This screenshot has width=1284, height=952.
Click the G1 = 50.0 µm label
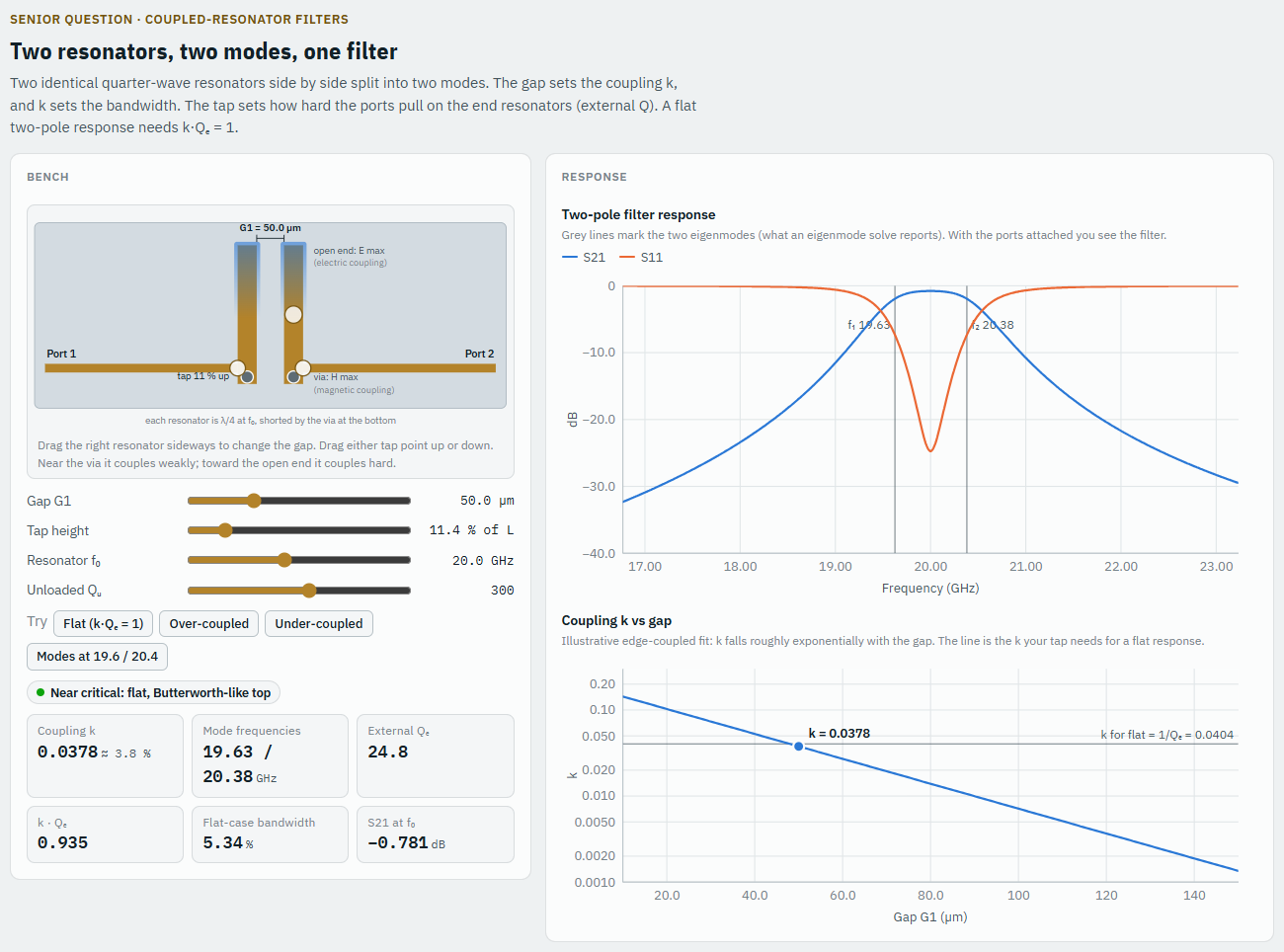point(270,228)
